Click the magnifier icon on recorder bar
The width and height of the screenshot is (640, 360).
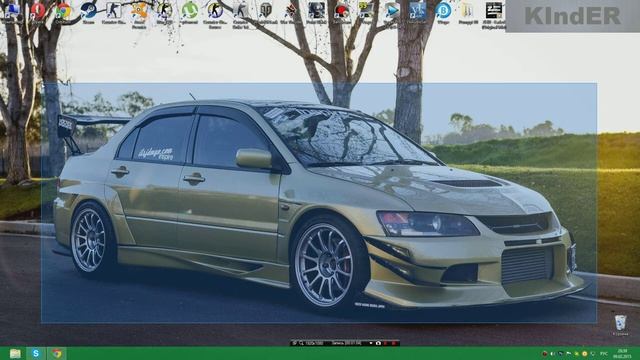click(x=301, y=343)
